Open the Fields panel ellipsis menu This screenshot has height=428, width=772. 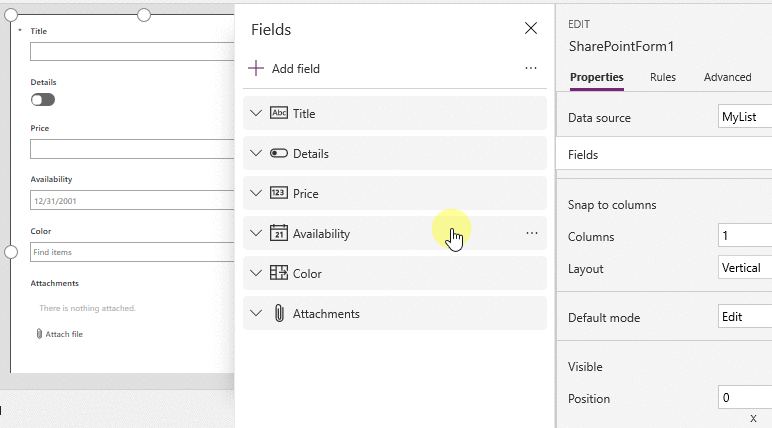531,69
